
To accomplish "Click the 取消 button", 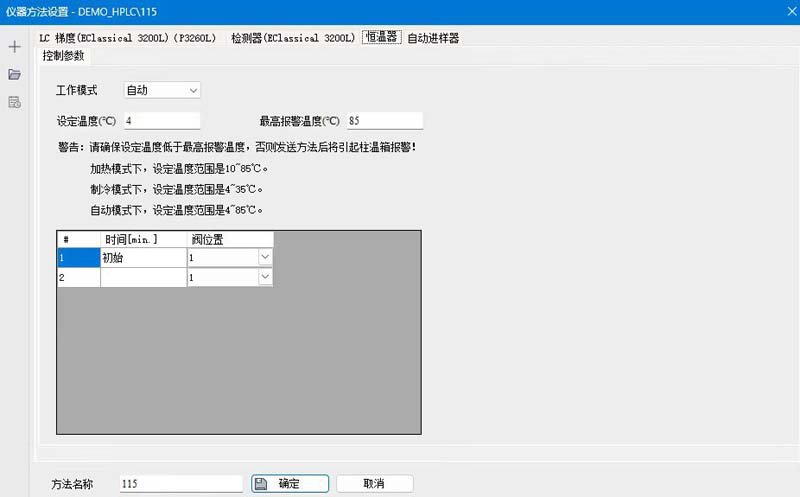I will pos(374,483).
